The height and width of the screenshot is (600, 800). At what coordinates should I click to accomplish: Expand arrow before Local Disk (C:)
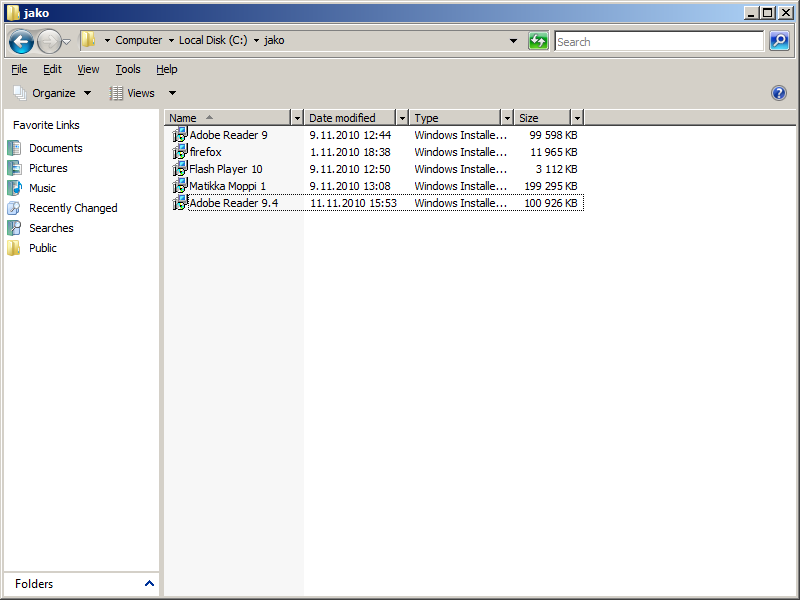(171, 40)
